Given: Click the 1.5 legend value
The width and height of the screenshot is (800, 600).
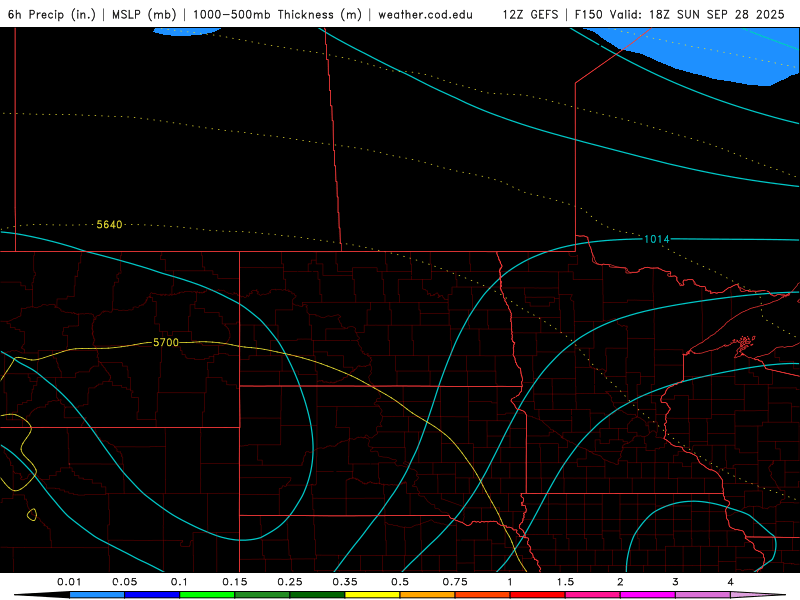Looking at the screenshot, I should [565, 582].
